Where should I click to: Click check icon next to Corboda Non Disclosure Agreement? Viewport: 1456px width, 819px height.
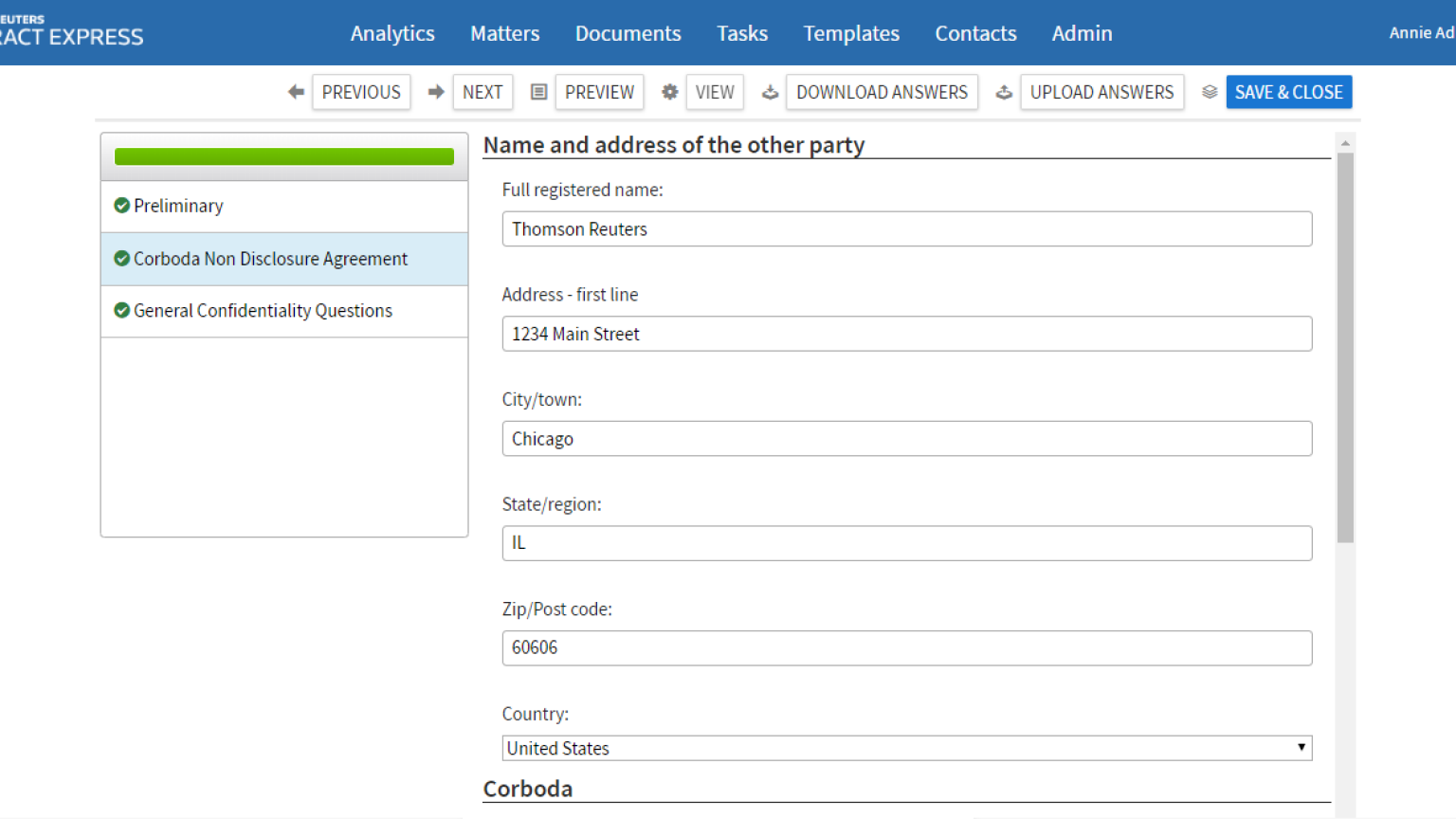121,258
